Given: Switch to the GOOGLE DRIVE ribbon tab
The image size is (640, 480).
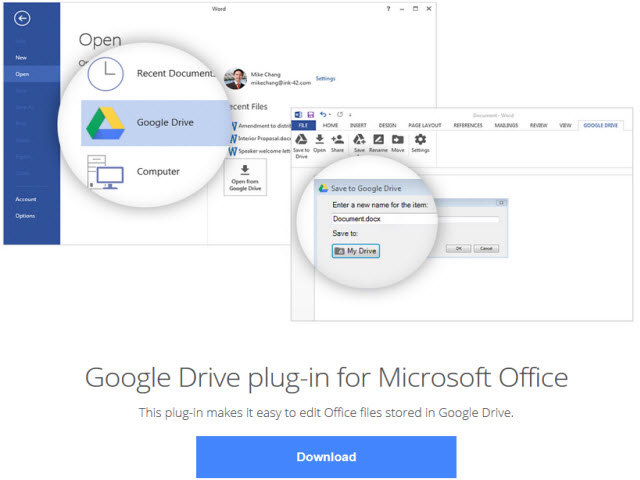Looking at the screenshot, I should 601,125.
